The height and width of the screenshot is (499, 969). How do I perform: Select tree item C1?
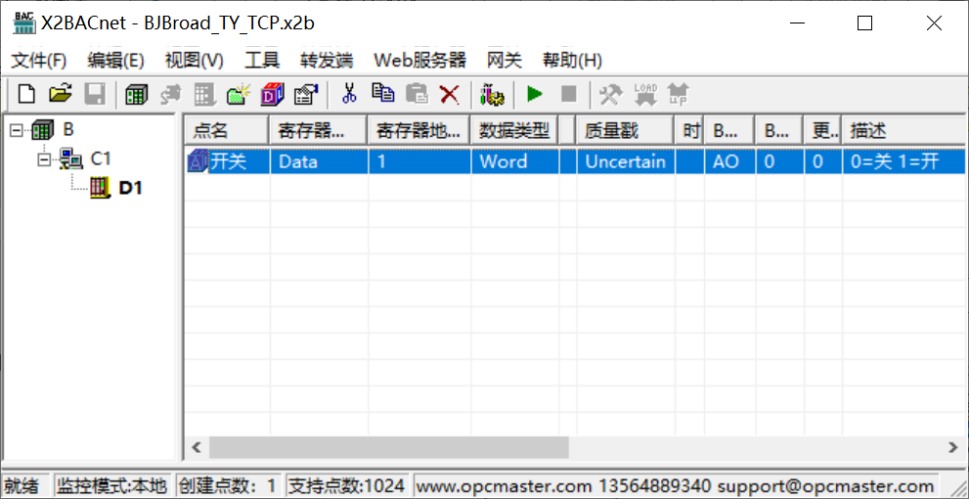coord(101,159)
